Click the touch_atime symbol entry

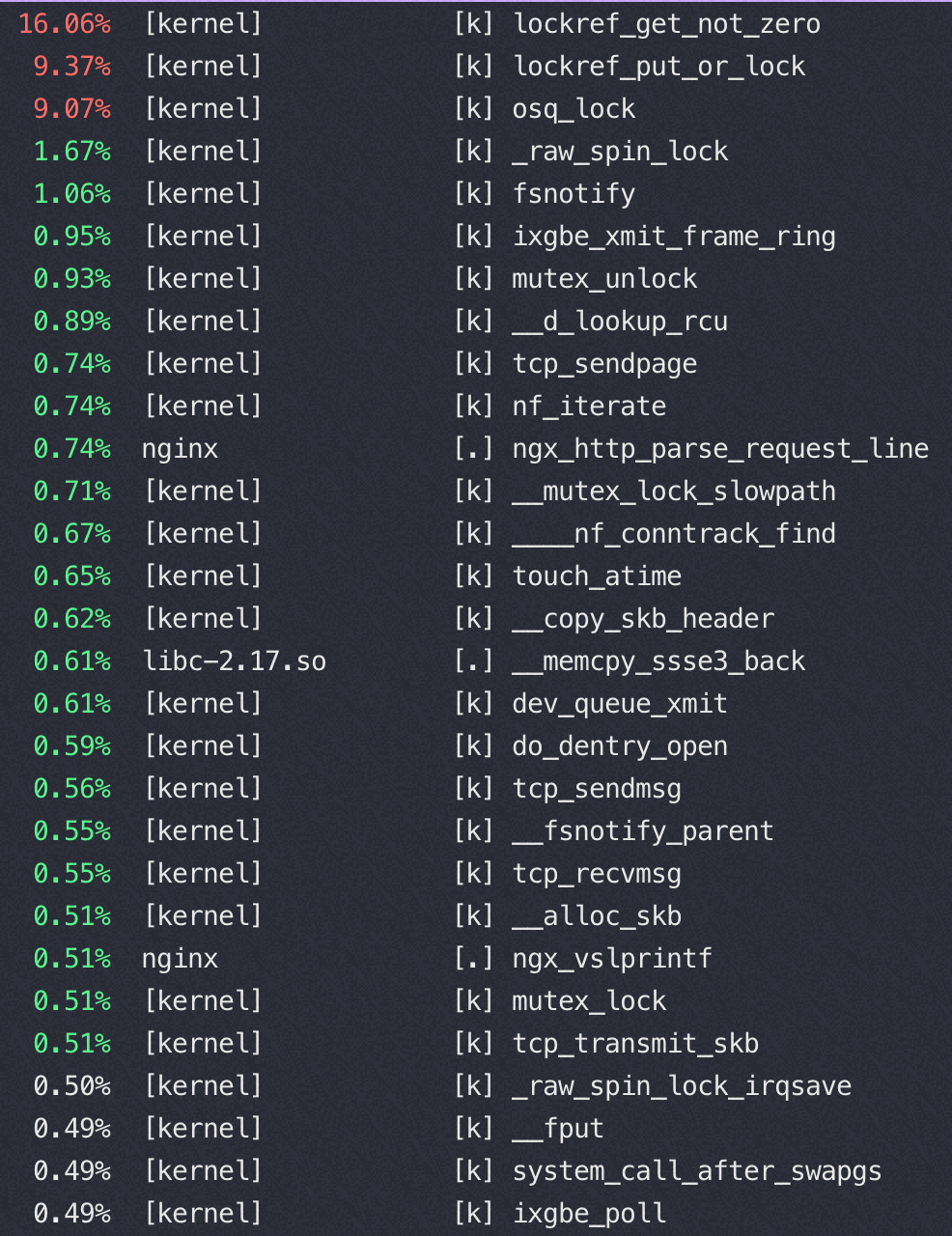[597, 576]
